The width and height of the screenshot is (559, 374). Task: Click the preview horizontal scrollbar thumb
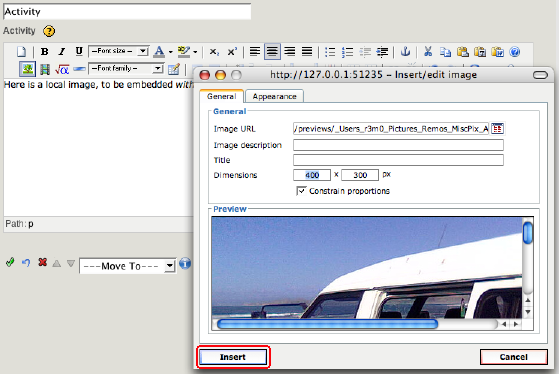point(327,324)
